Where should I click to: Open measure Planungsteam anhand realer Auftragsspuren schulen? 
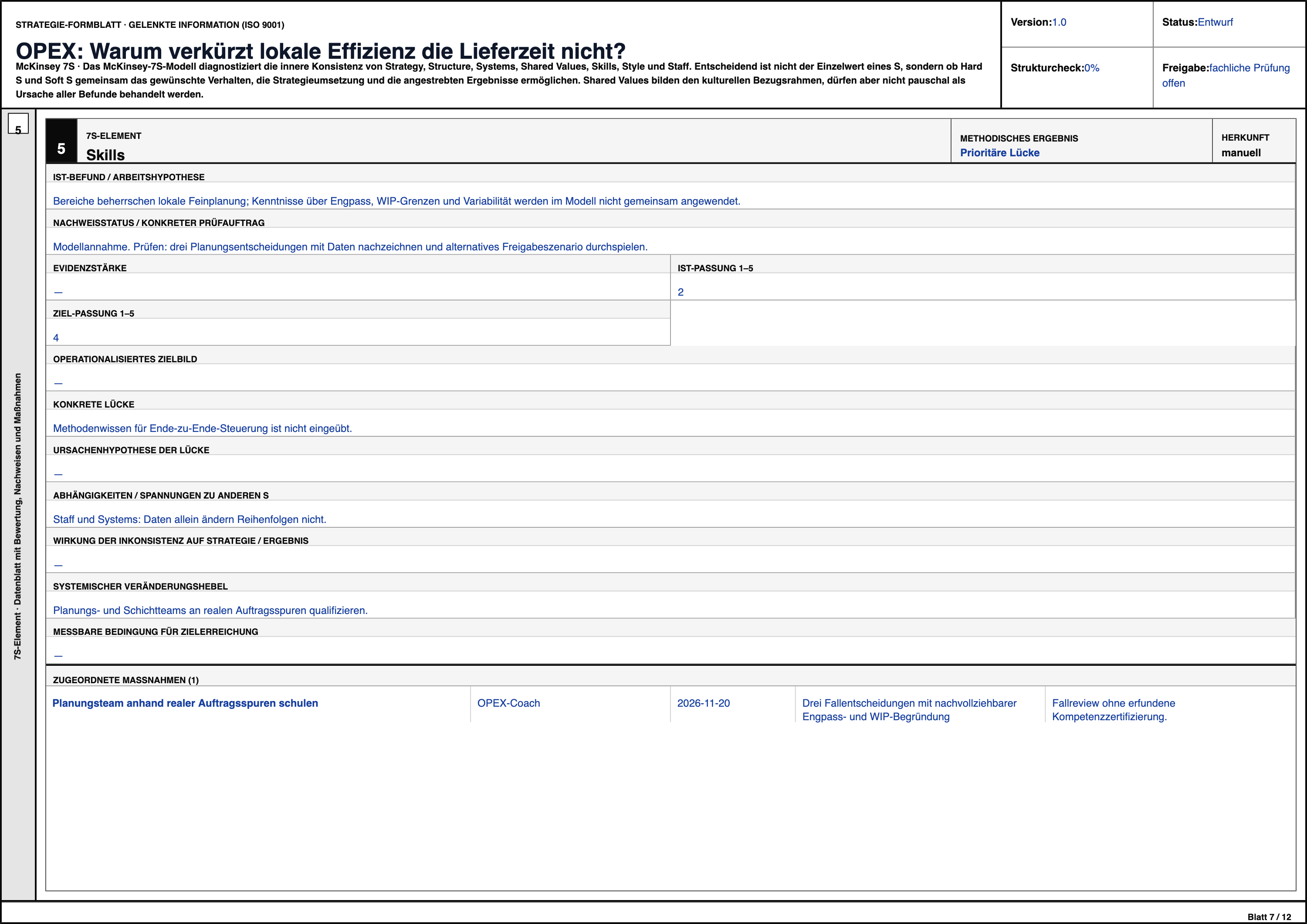[x=185, y=703]
